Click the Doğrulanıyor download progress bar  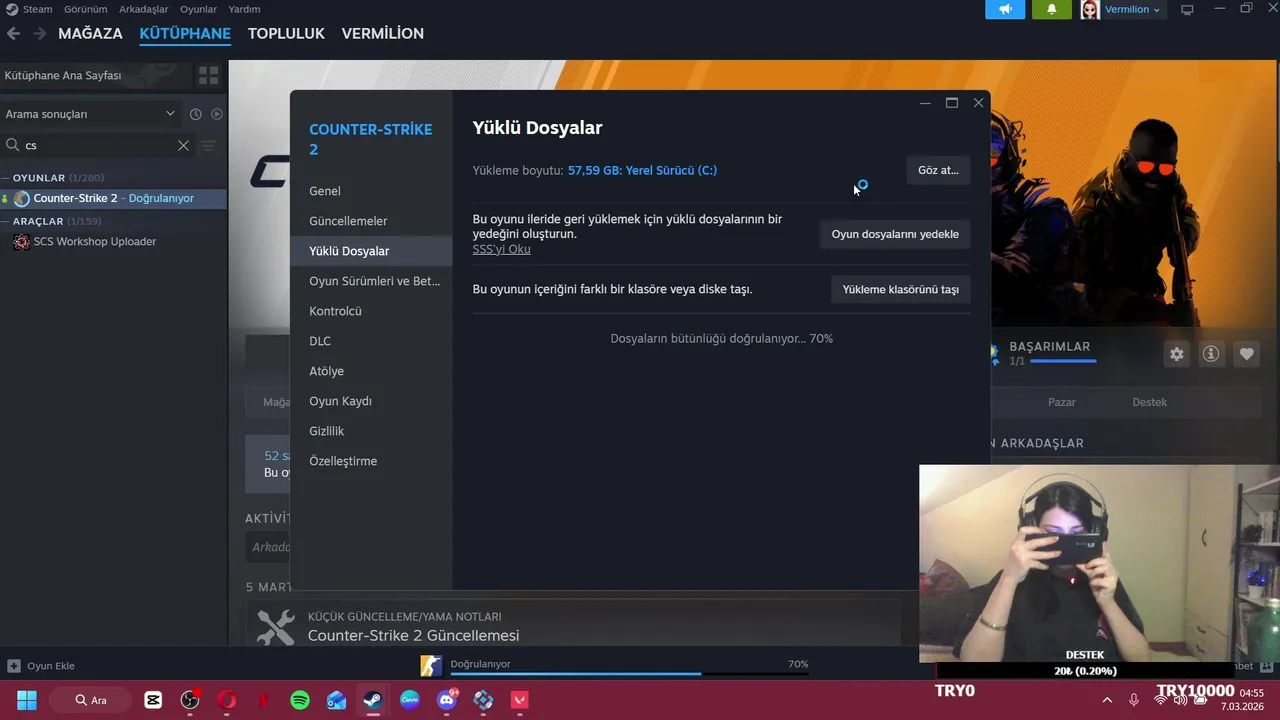point(629,674)
